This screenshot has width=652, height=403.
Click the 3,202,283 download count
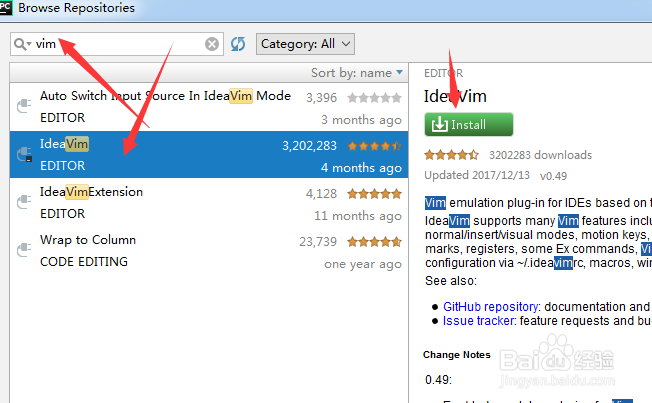coord(309,146)
